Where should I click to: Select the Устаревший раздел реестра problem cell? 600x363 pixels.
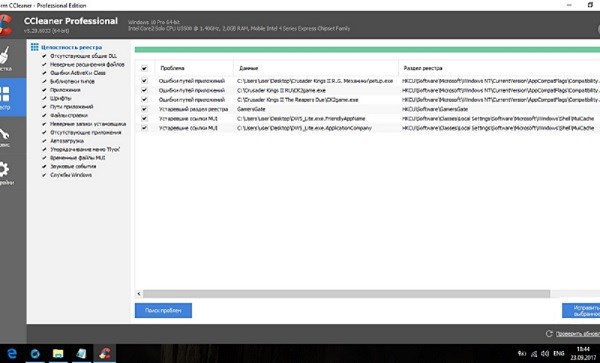tap(193, 109)
